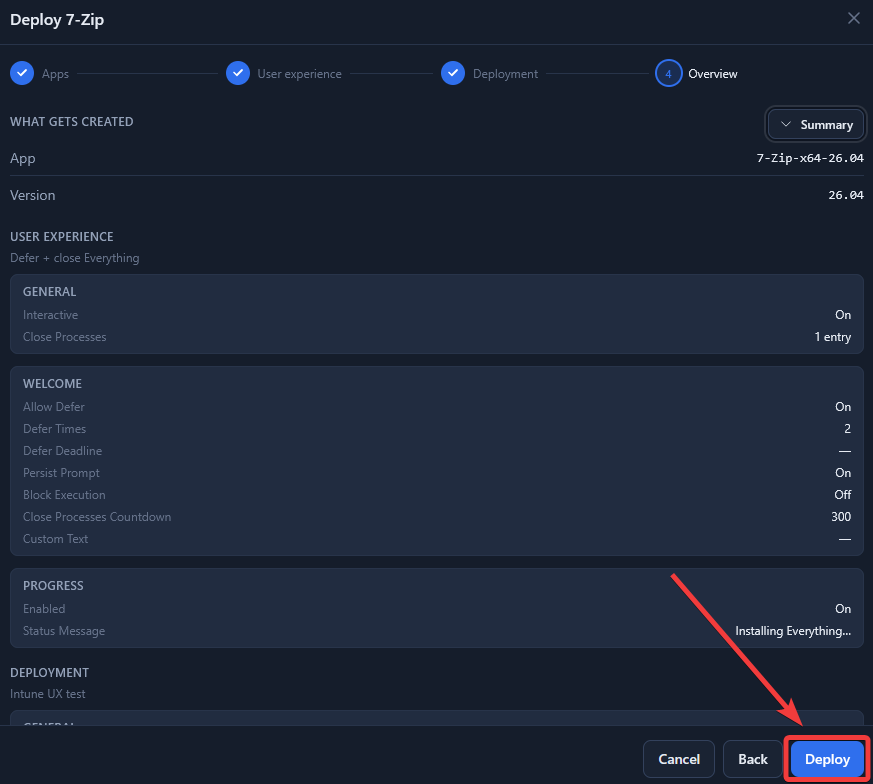This screenshot has height=784, width=873.
Task: Click Close Processes Countdown value 300
Action: (841, 517)
